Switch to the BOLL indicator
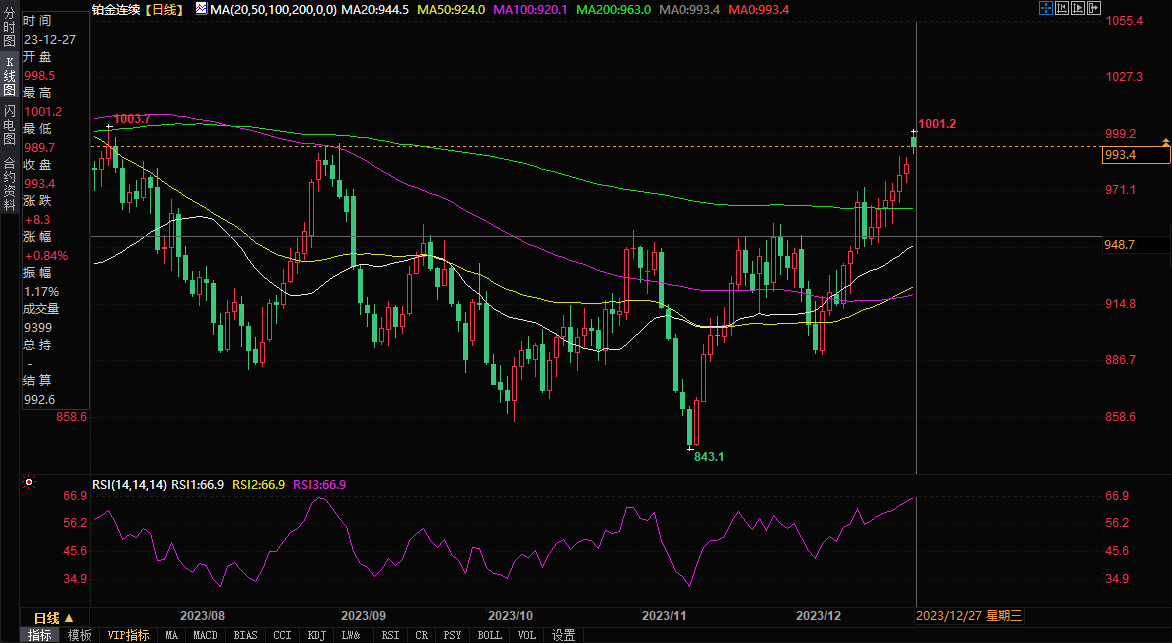Viewport: 1172px width, 643px height. pos(489,635)
